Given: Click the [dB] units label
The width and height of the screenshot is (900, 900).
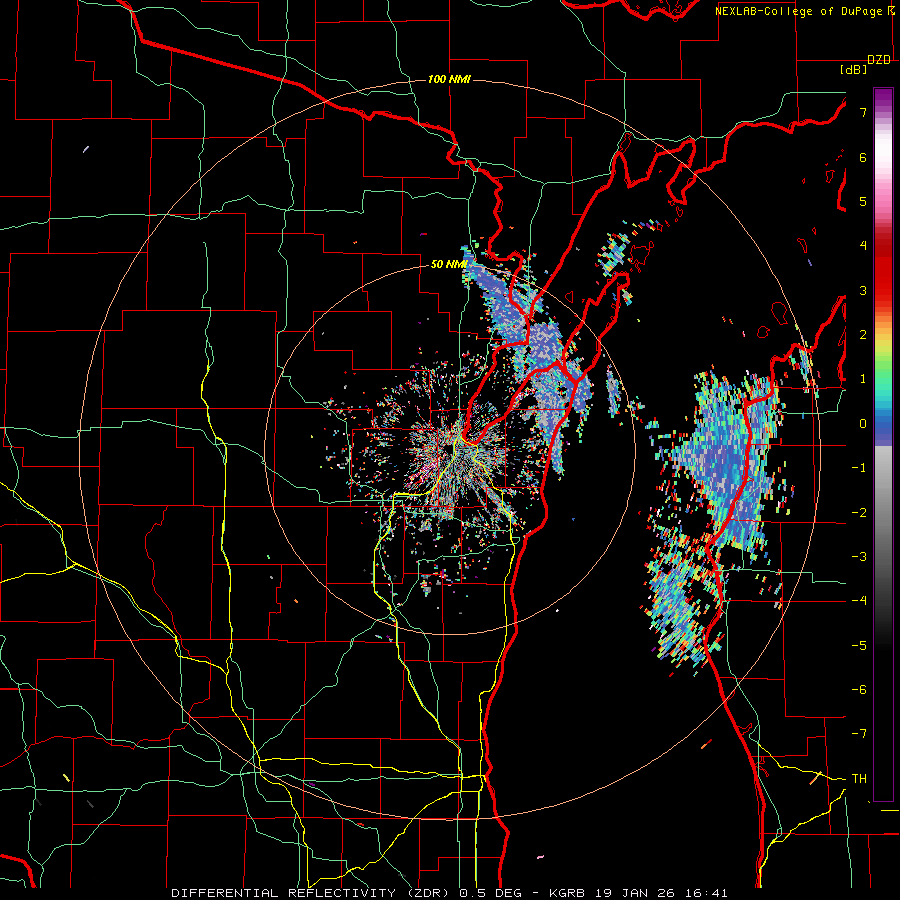Looking at the screenshot, I should [x=853, y=69].
